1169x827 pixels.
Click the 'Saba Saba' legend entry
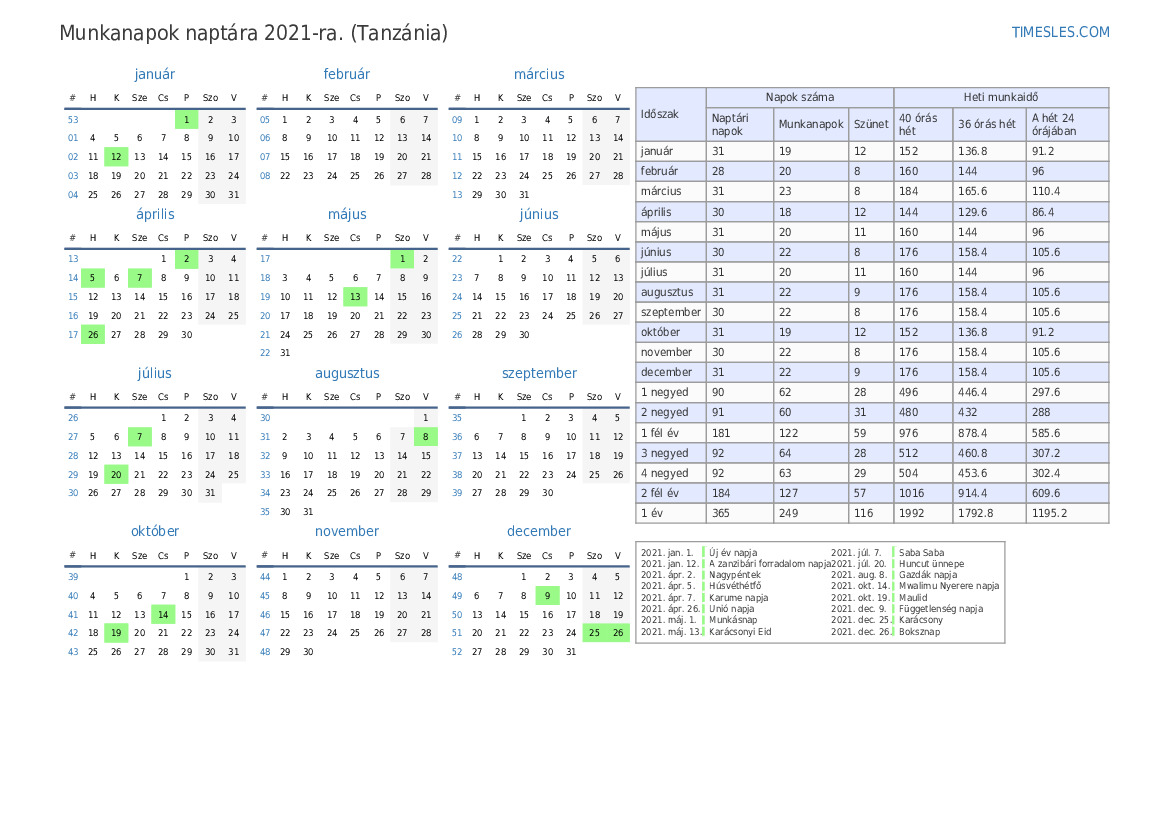(921, 552)
